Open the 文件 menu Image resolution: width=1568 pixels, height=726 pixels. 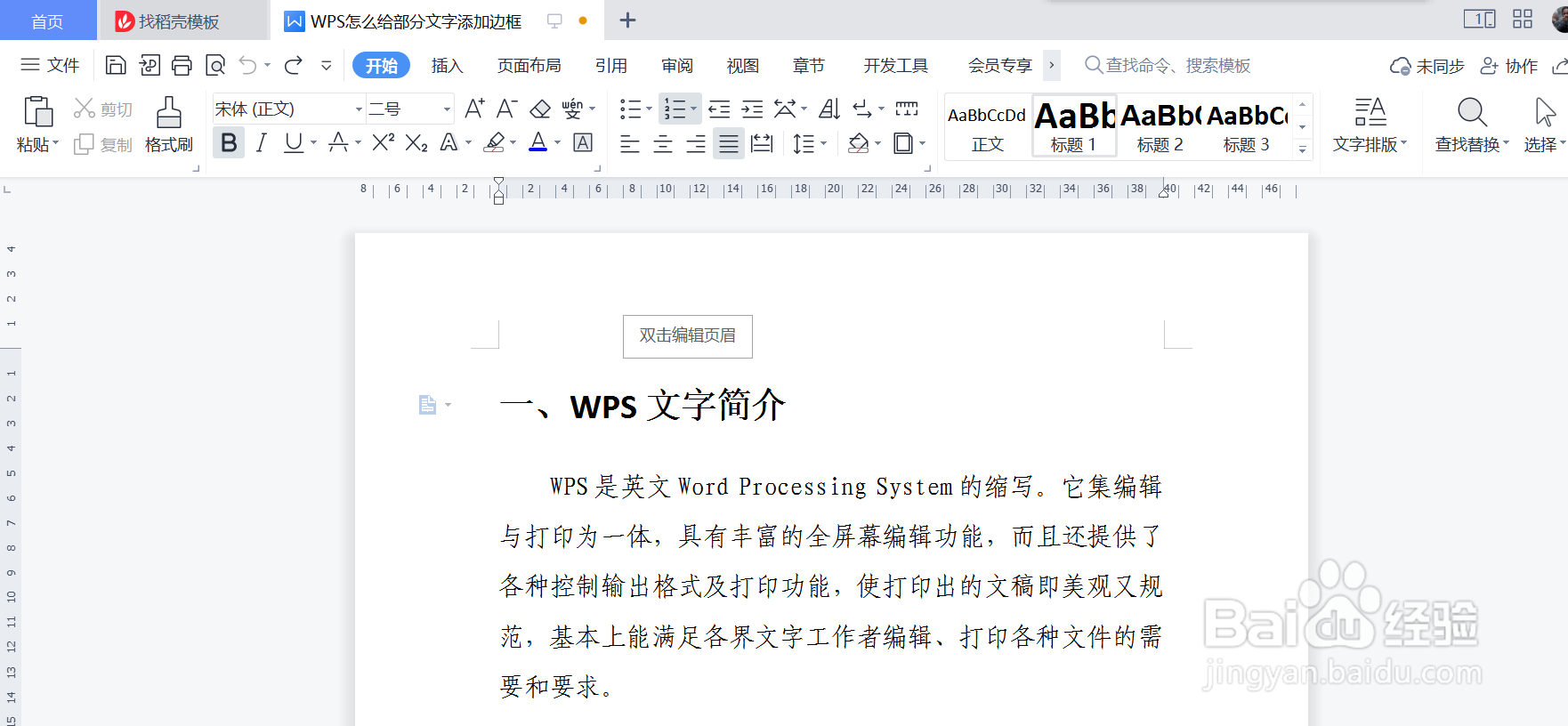pos(50,65)
